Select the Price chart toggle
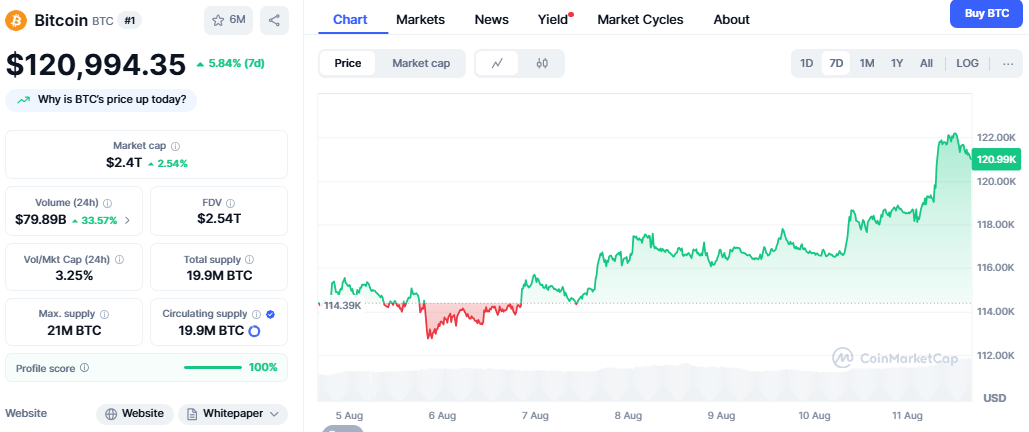 point(348,64)
